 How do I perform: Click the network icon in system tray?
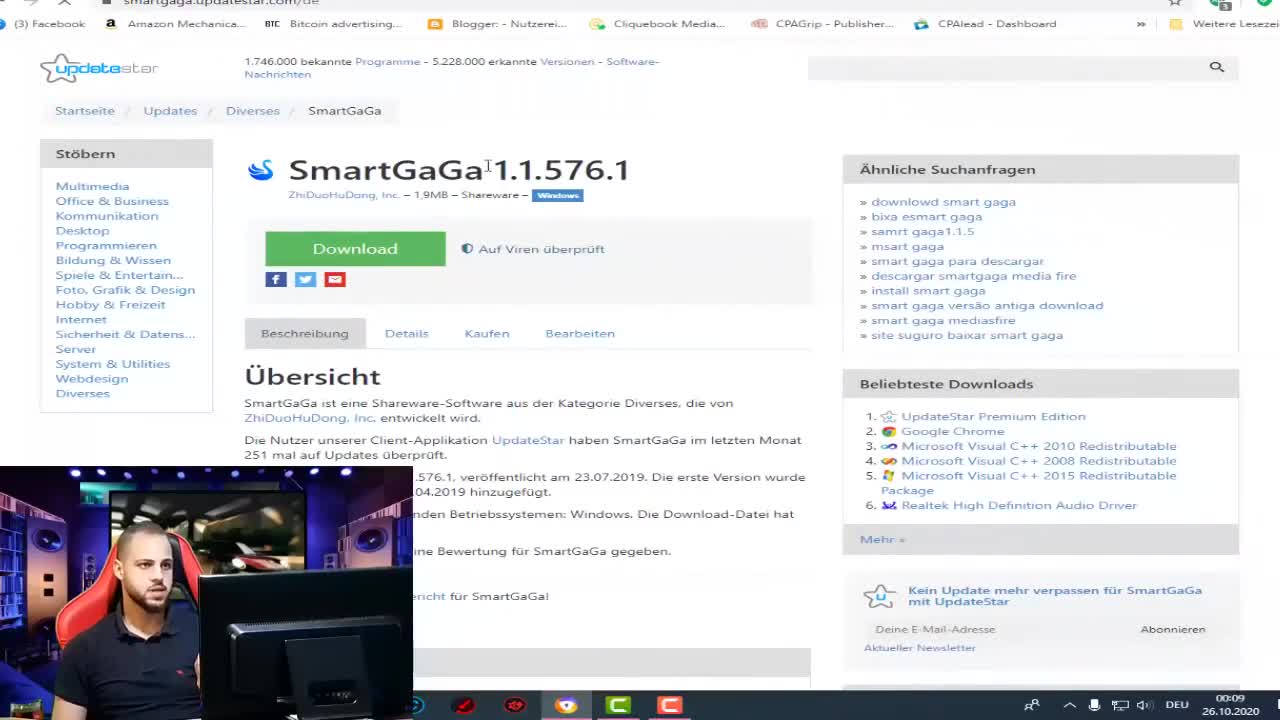tap(1120, 705)
